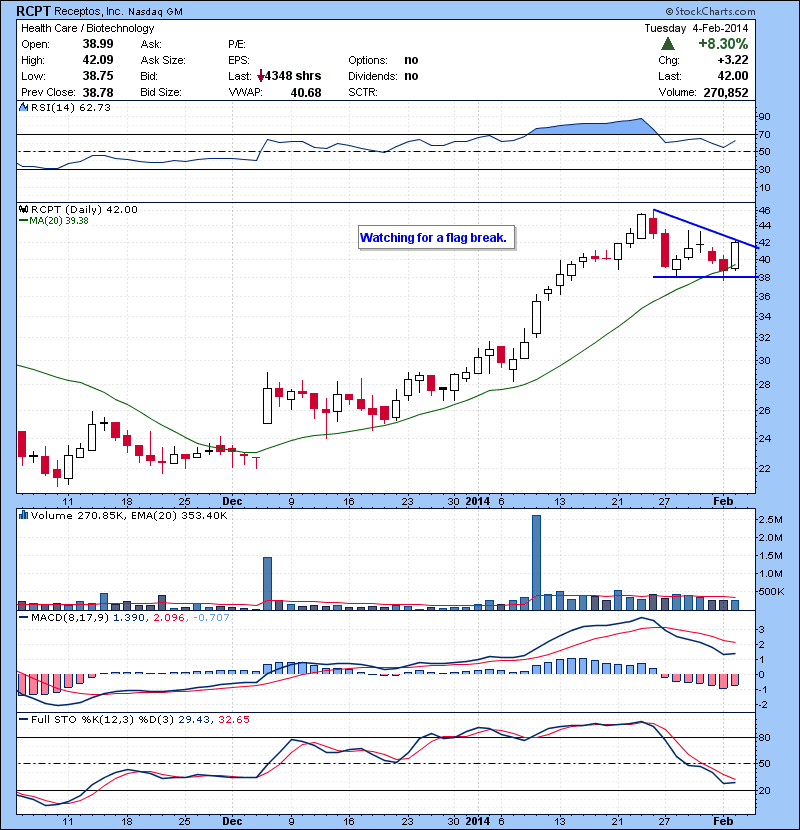Click the early December volume spike bar
The height and width of the screenshot is (830, 800).
coord(267,583)
